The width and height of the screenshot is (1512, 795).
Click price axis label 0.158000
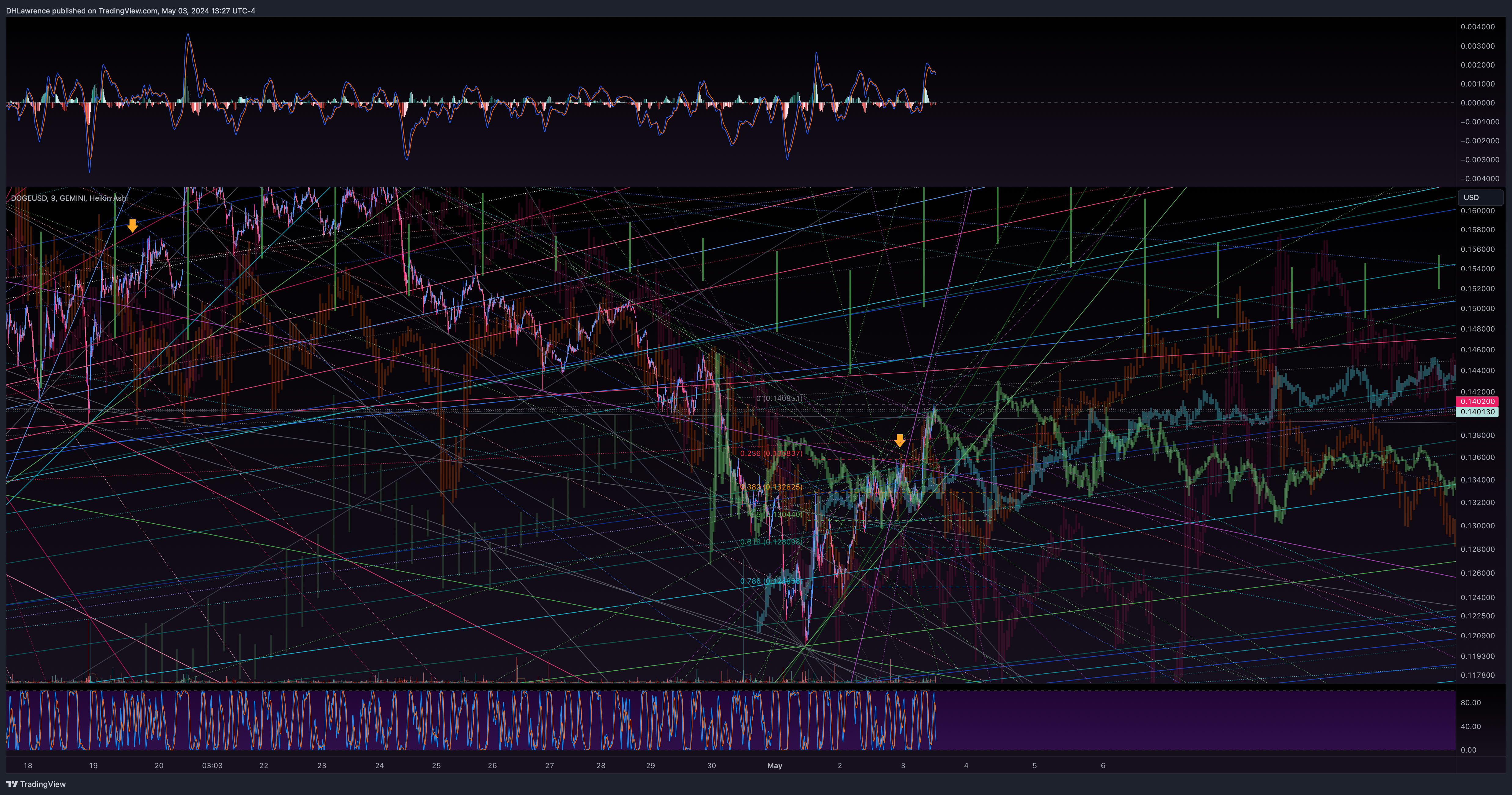pos(1478,229)
